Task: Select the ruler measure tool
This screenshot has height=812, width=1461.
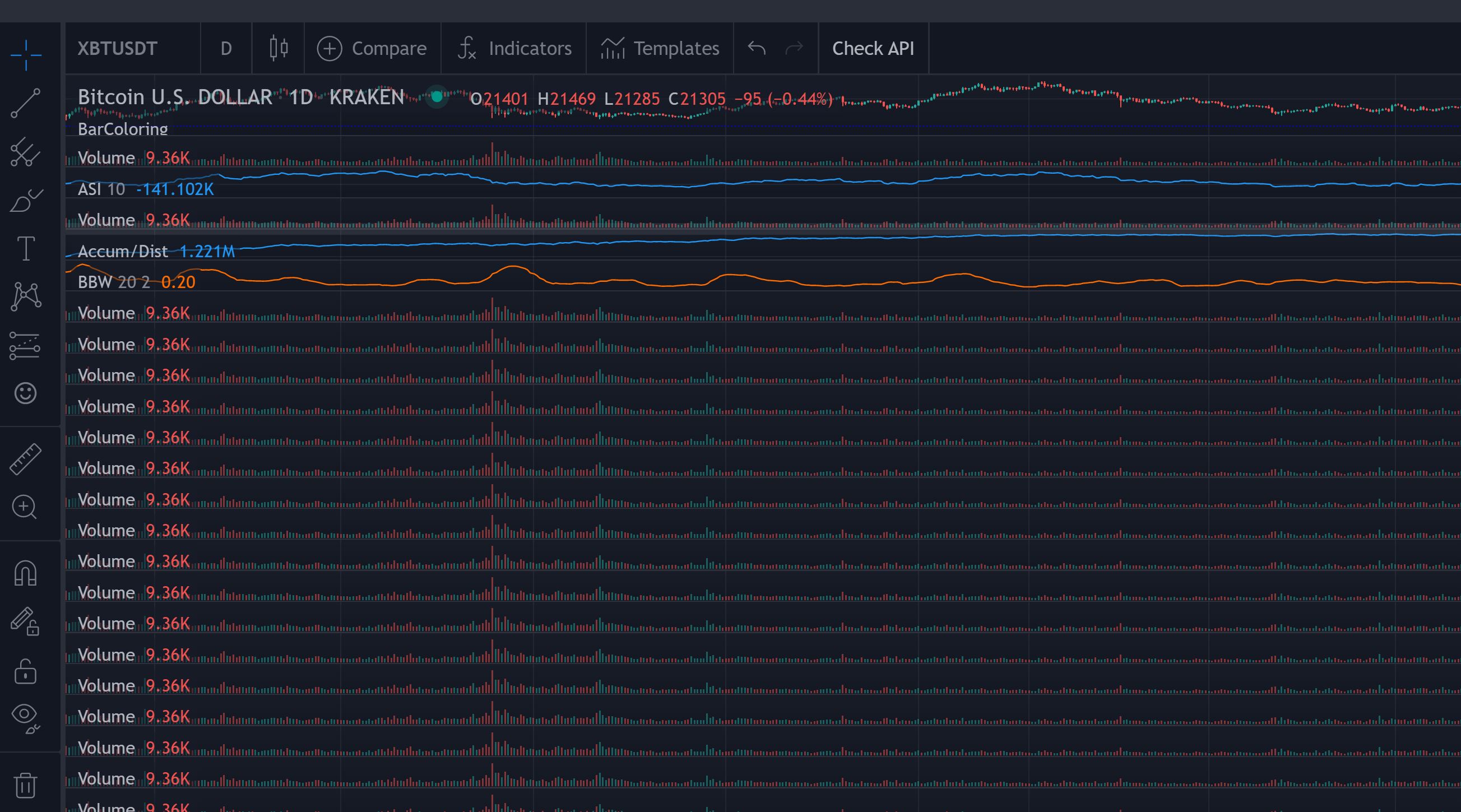Action: point(26,459)
